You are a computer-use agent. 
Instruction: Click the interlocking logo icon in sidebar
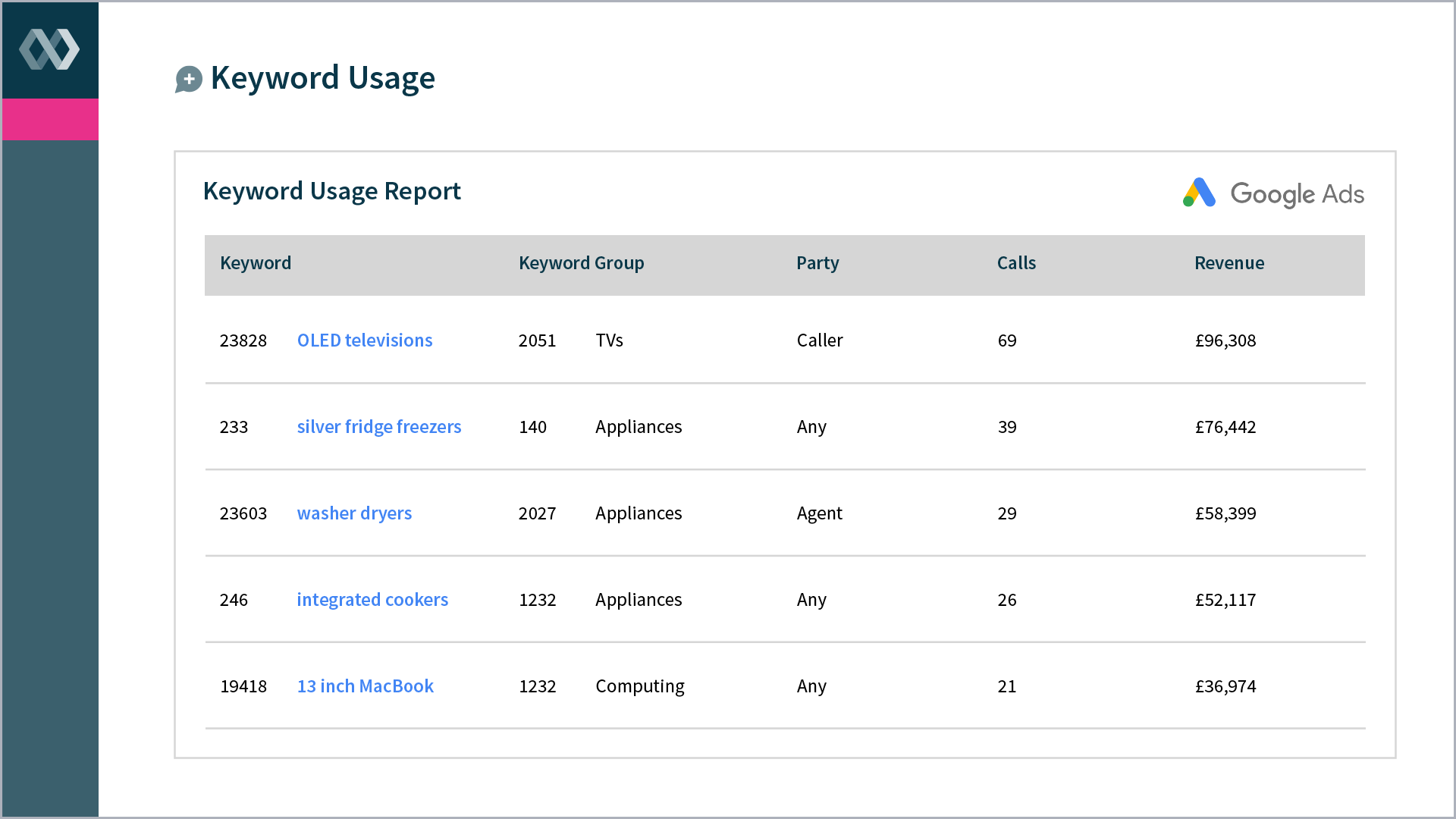click(49, 49)
